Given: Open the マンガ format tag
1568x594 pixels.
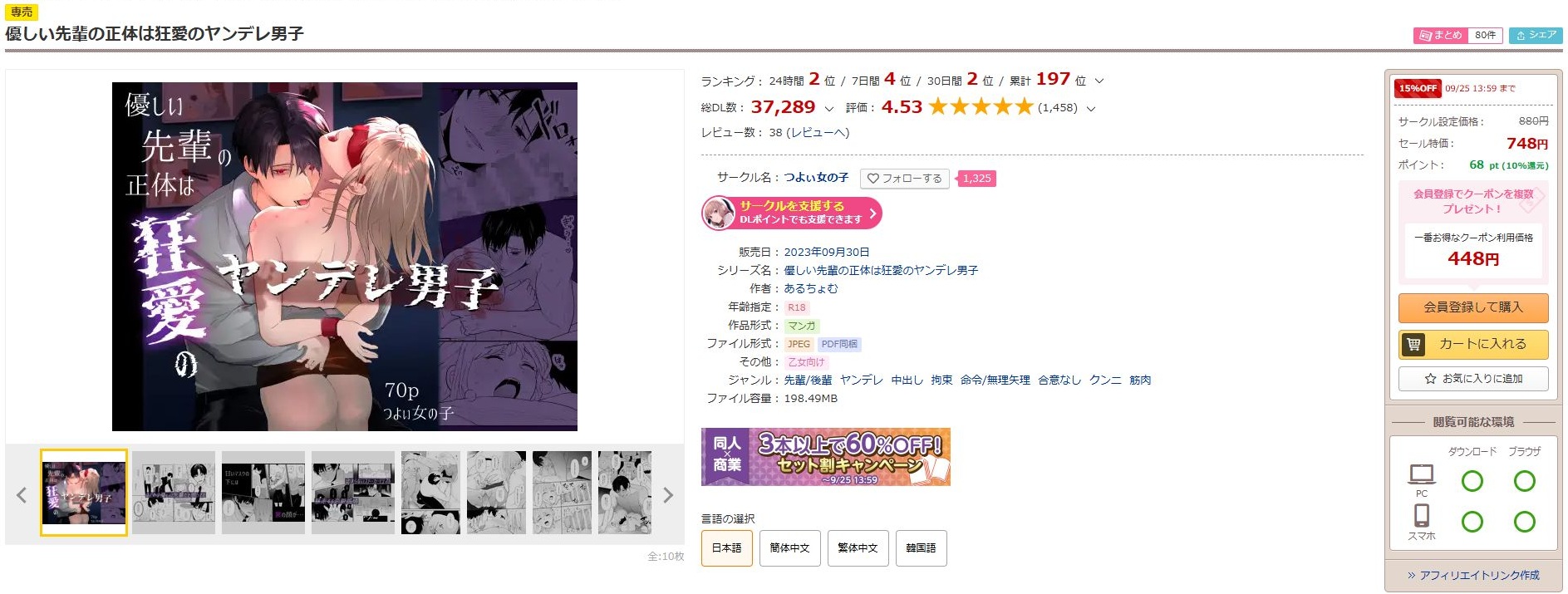Looking at the screenshot, I should point(802,326).
